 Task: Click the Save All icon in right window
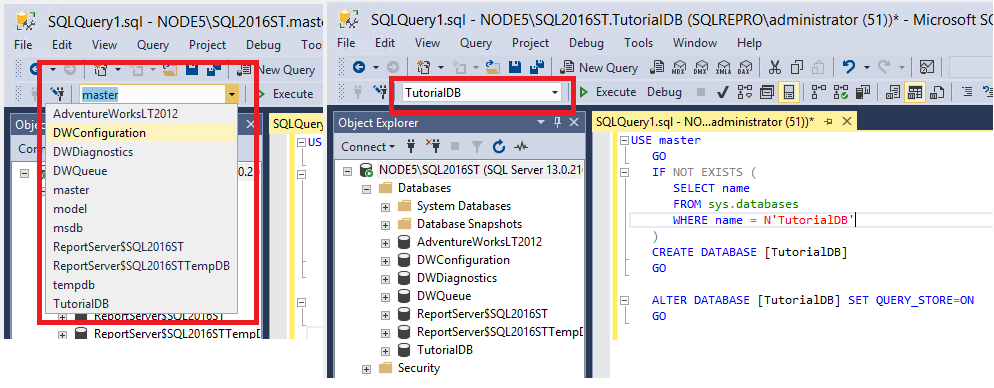(x=538, y=67)
